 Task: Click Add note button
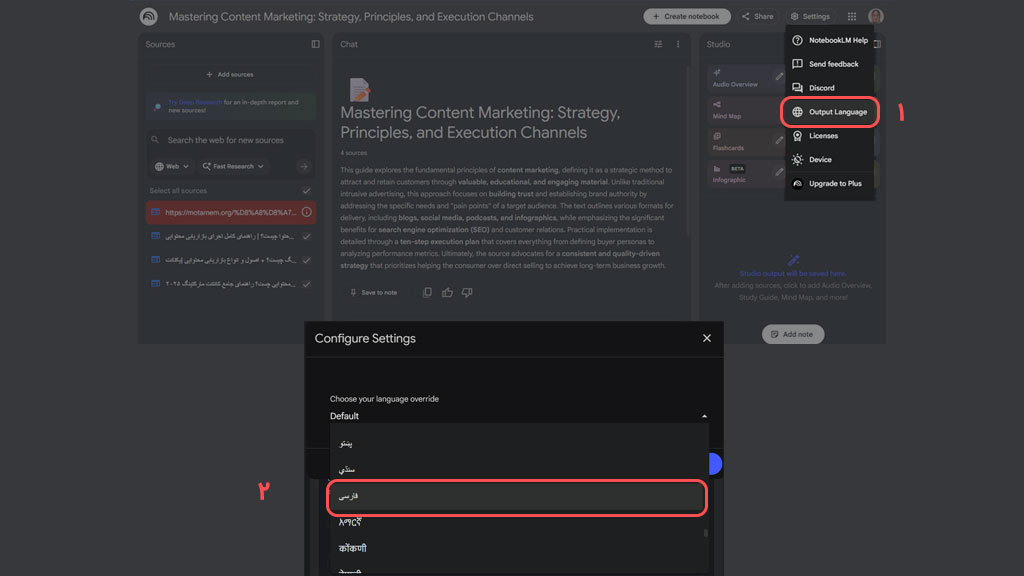(792, 334)
